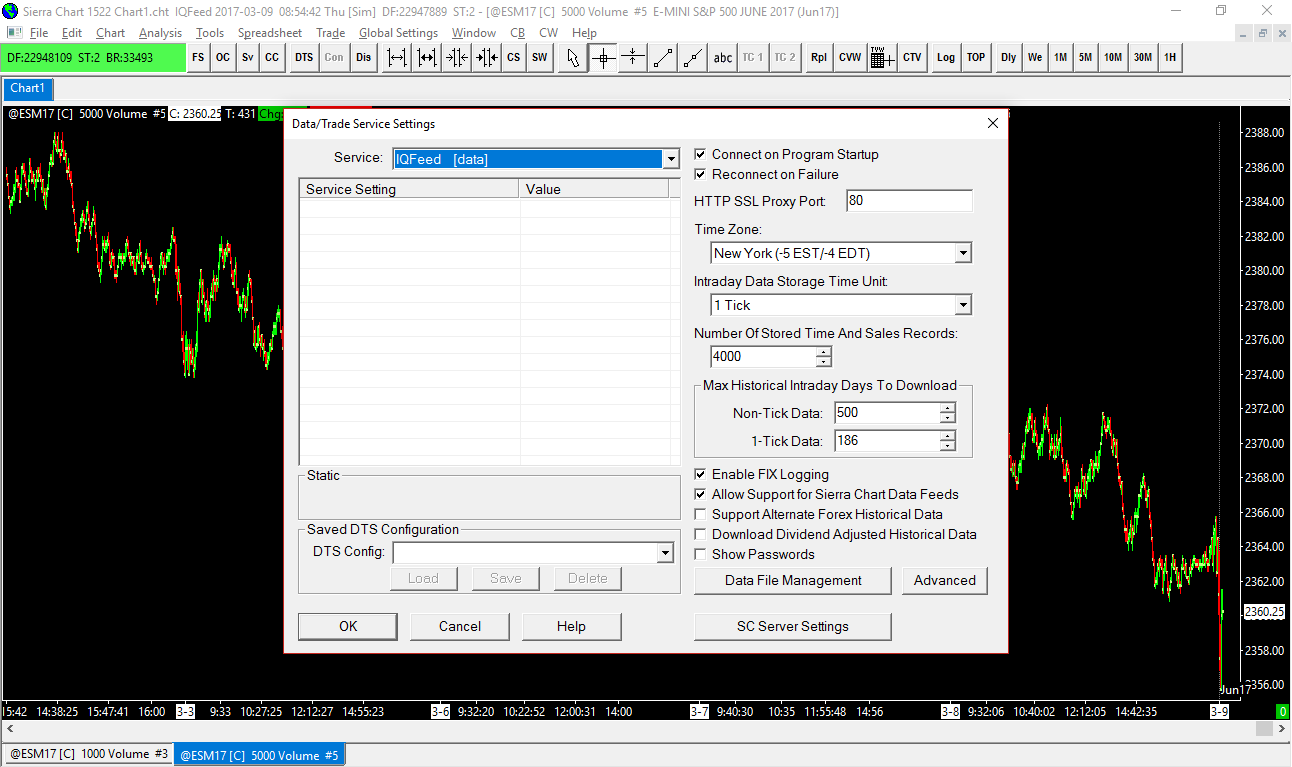This screenshot has height=767, width=1292.
Task: Click the TOP toolbar button
Action: 976,58
